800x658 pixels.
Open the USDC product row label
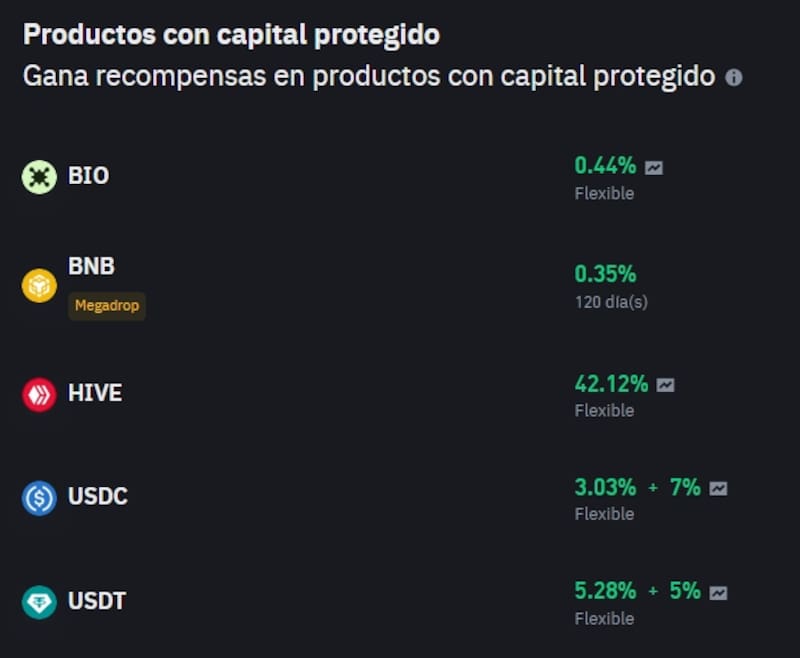coord(98,497)
